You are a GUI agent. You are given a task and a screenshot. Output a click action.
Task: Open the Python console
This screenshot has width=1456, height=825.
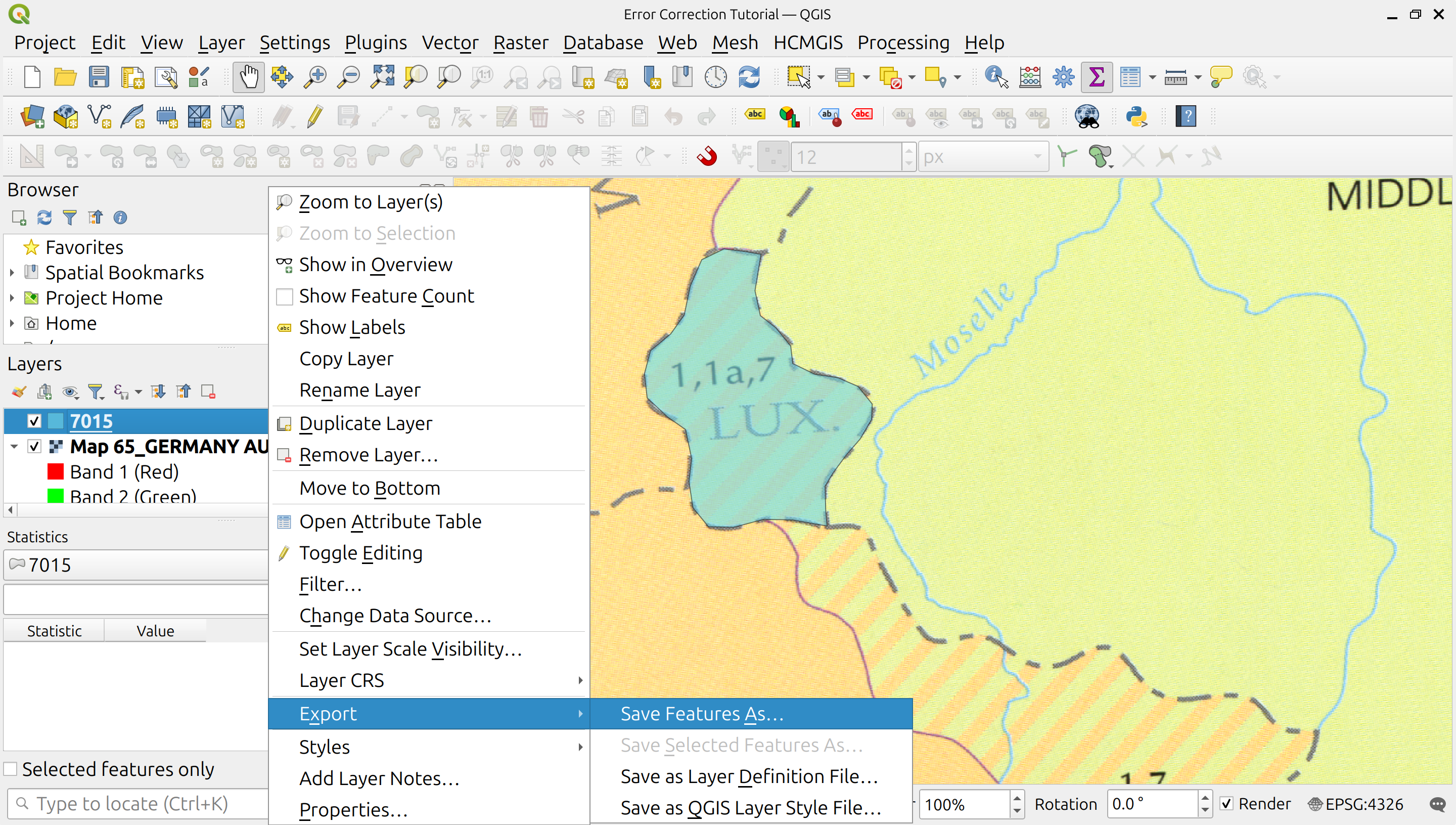tap(1137, 116)
